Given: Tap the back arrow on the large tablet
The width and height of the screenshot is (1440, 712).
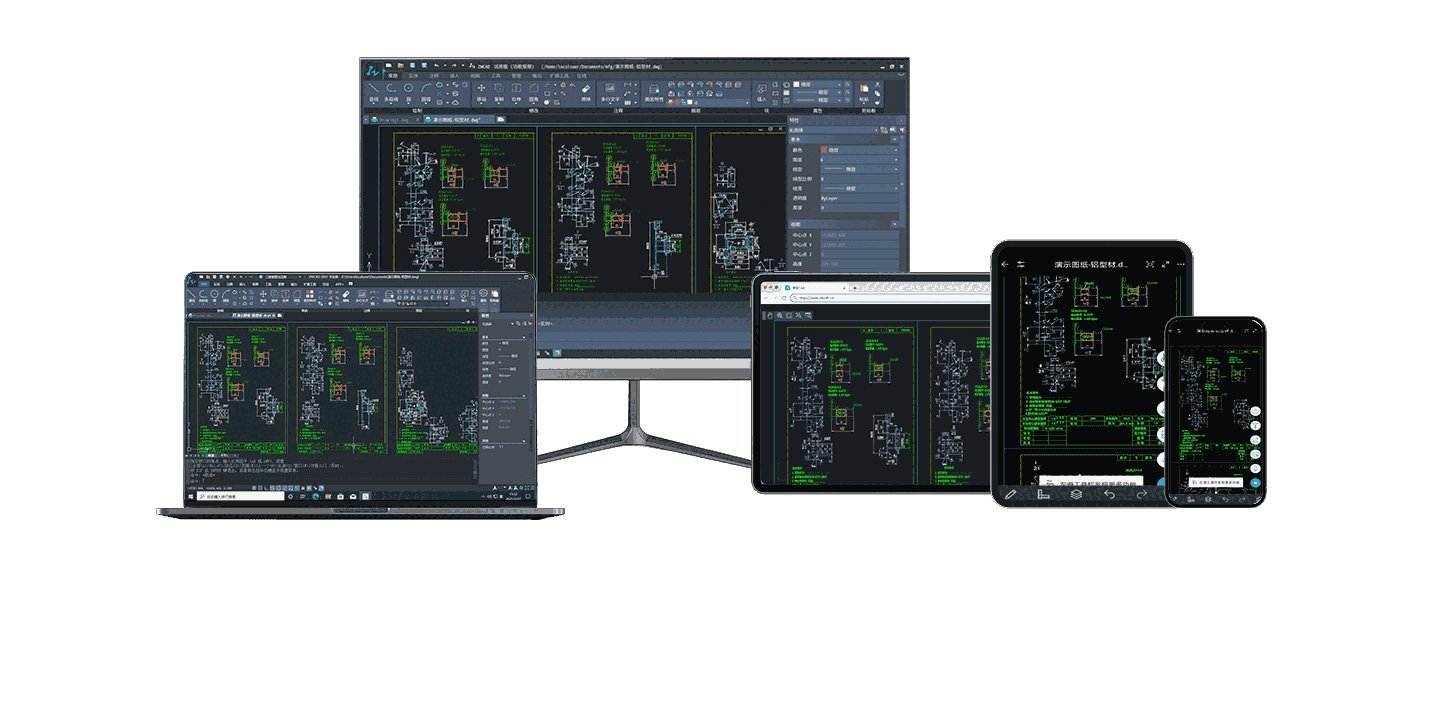Looking at the screenshot, I should coord(1005,264).
